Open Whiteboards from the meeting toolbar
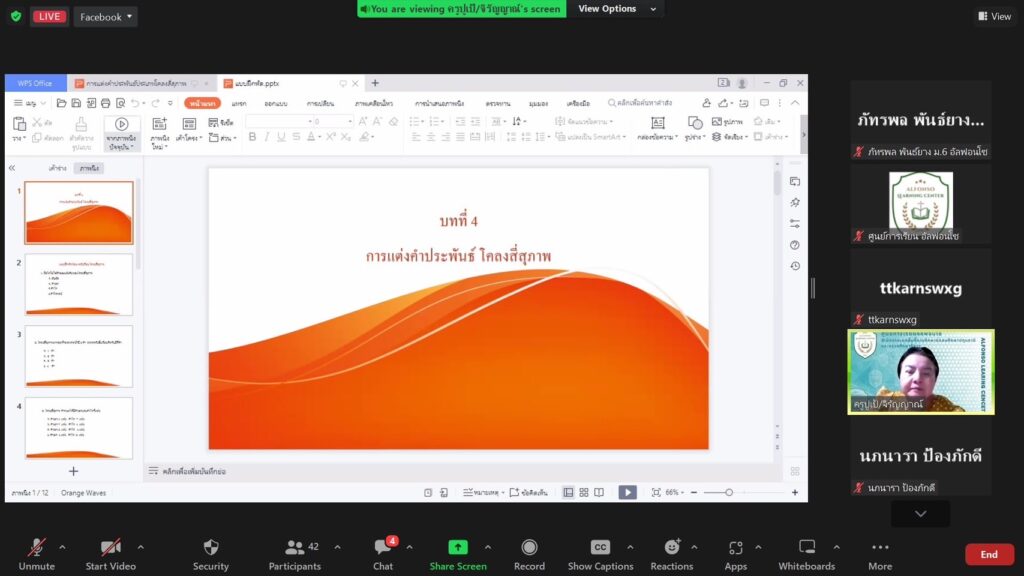Image resolution: width=1024 pixels, height=576 pixels. (806, 548)
